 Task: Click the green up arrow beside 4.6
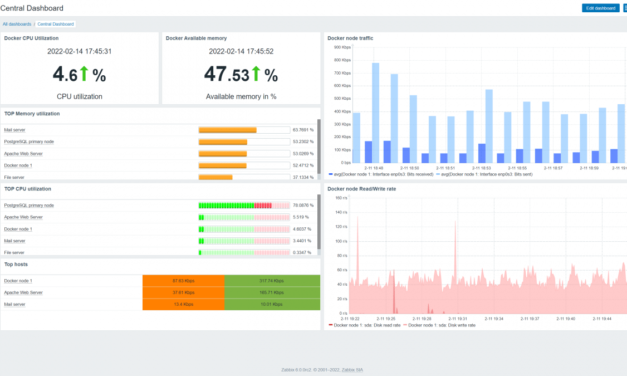click(x=84, y=74)
